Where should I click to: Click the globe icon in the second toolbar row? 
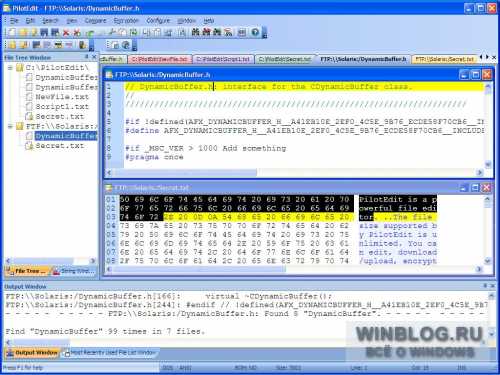(126, 45)
